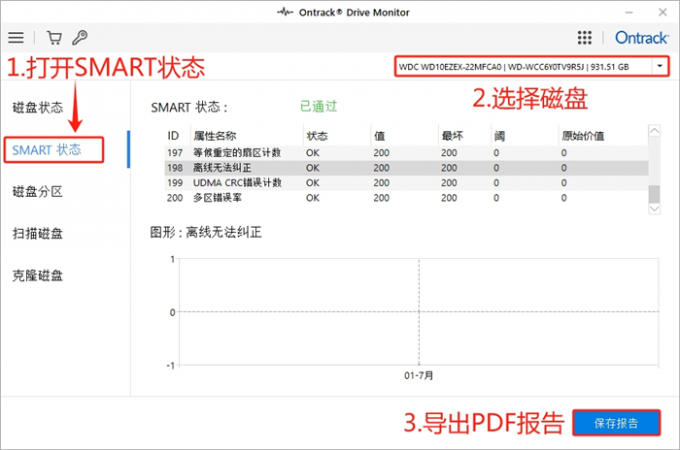This screenshot has width=680, height=450.
Task: Click the ID column header
Action: coord(173,136)
